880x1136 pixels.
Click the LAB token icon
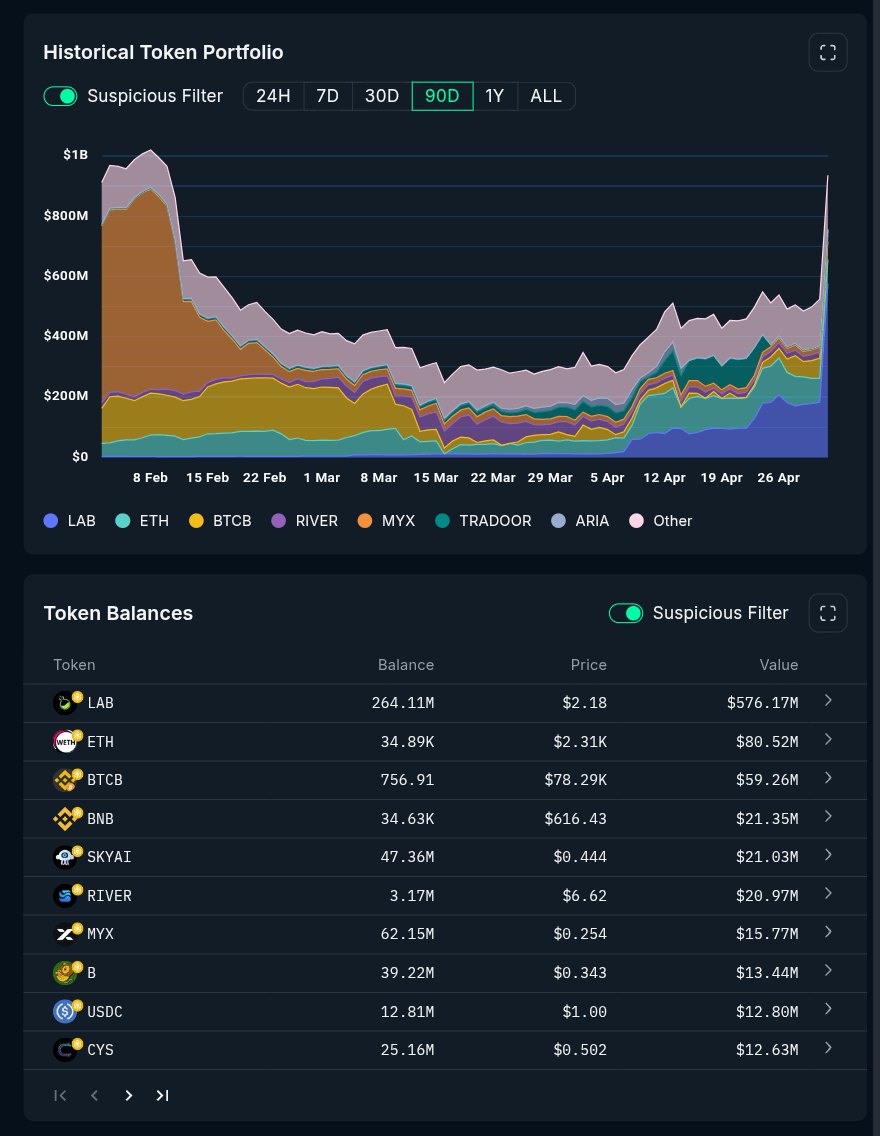pos(65,703)
